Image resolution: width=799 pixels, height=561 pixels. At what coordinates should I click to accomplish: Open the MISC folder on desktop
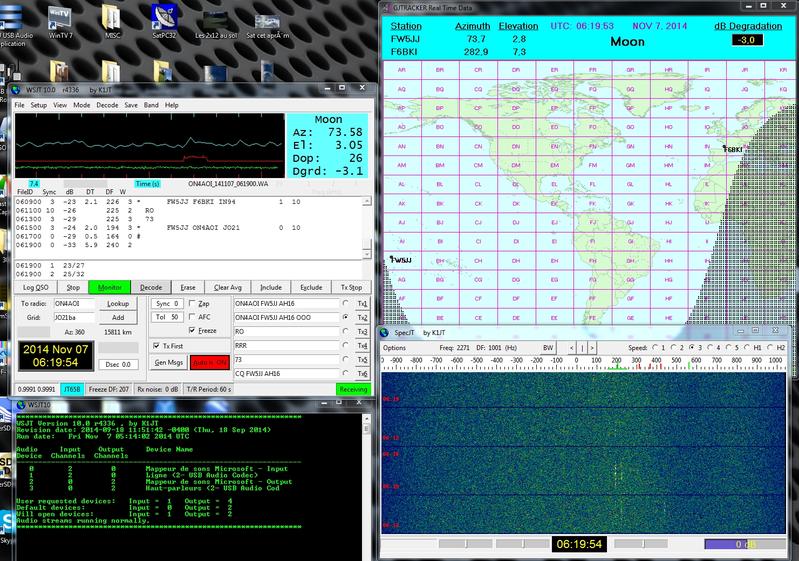112,22
